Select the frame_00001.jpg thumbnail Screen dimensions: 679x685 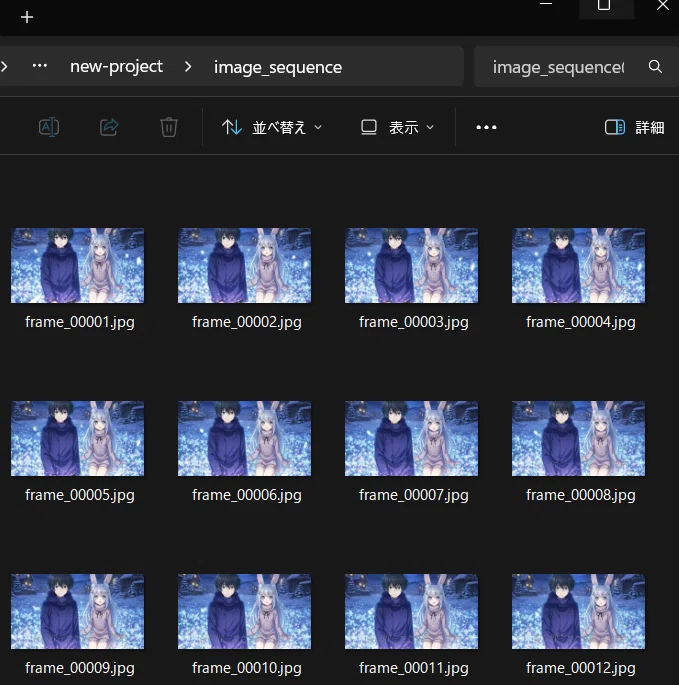click(77, 265)
